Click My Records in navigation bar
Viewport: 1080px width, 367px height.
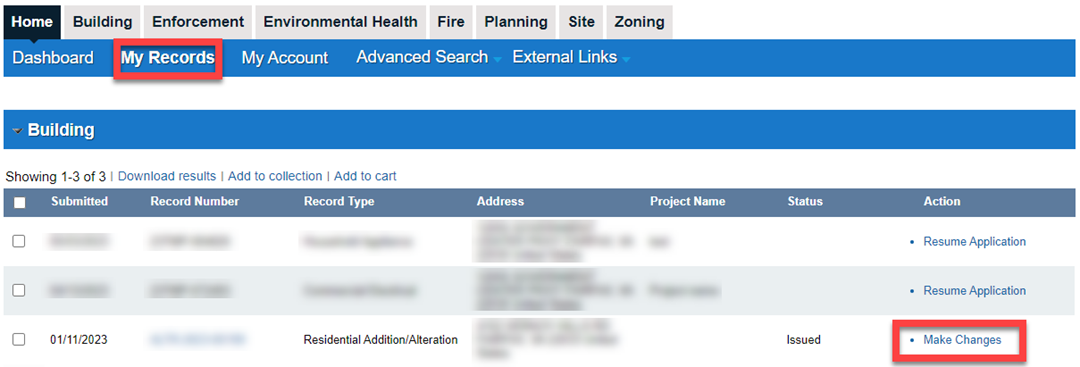tap(168, 58)
